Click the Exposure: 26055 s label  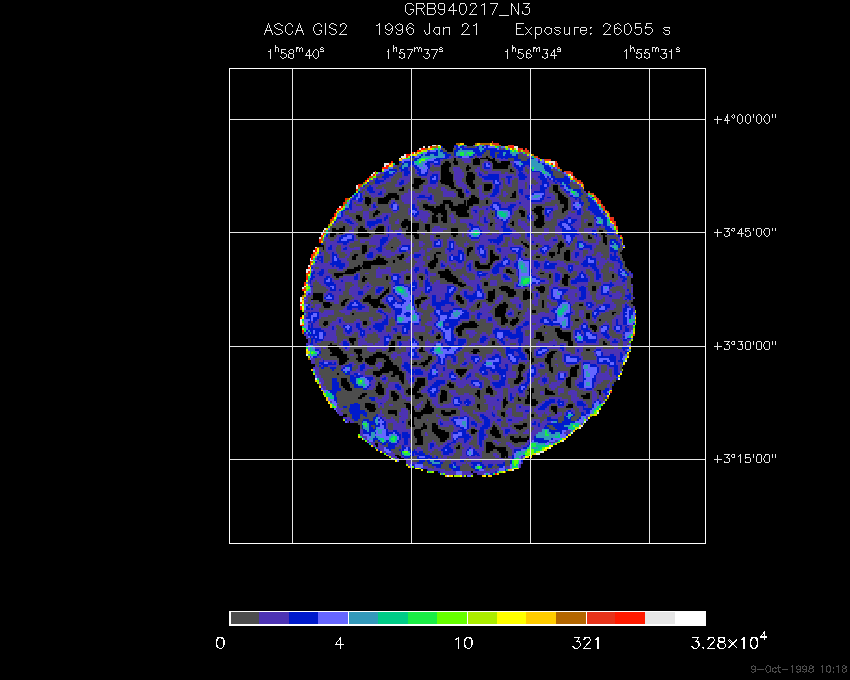593,29
